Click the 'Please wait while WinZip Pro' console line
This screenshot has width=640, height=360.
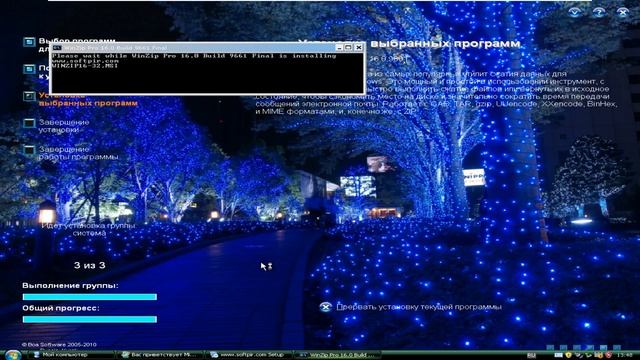(x=194, y=56)
